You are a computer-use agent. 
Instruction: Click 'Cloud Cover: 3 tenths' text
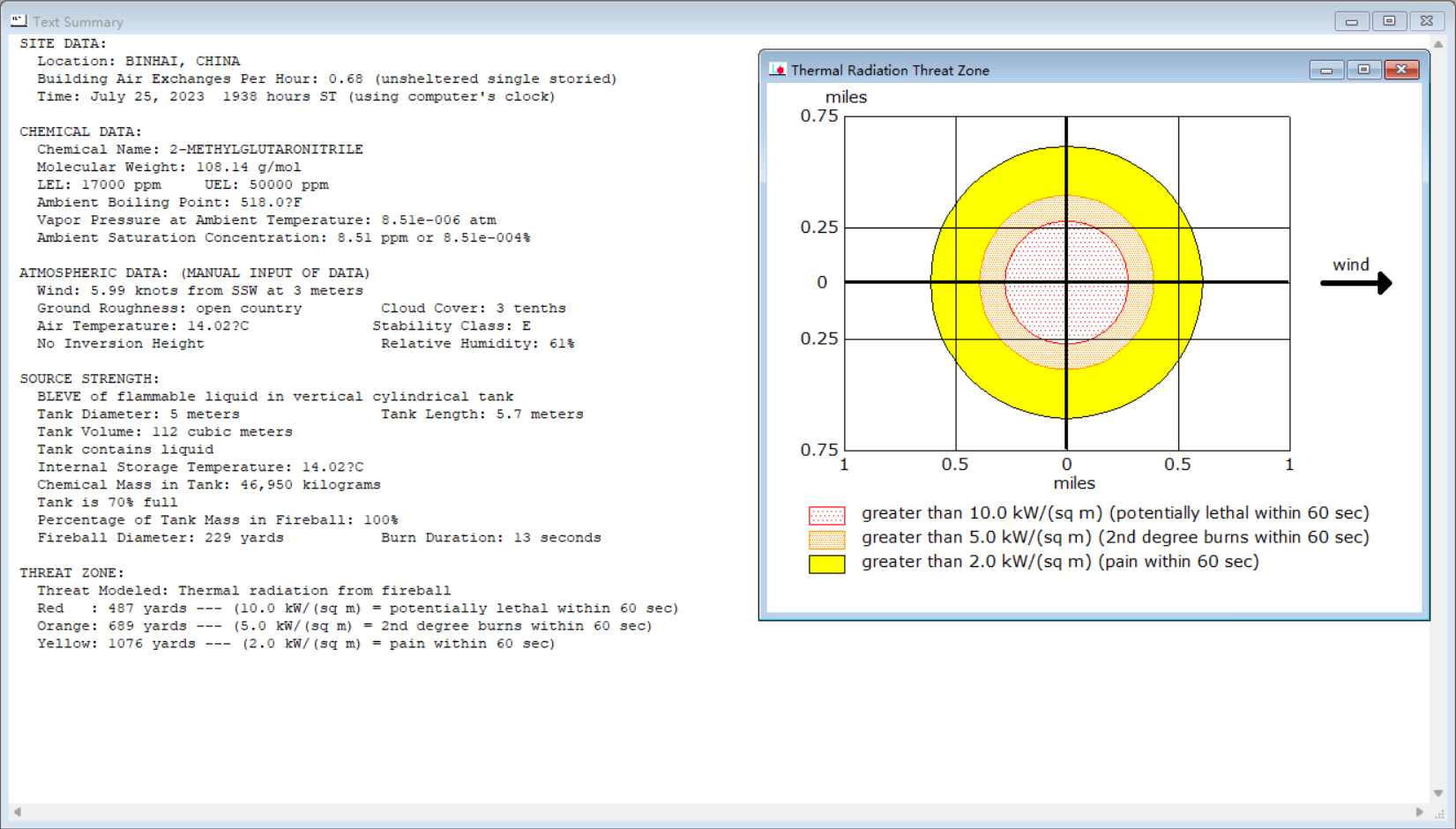point(474,309)
